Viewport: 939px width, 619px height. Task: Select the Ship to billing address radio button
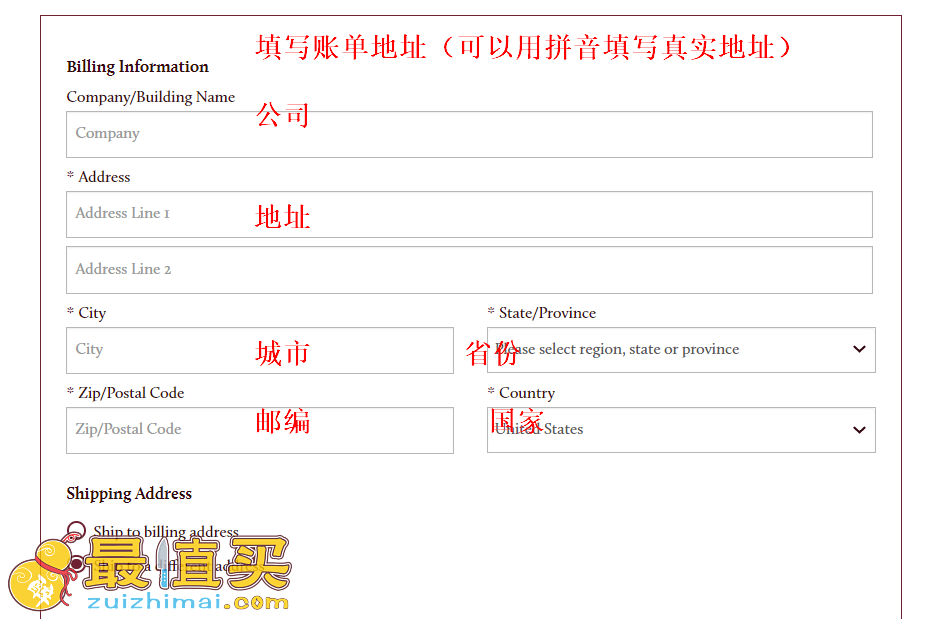pos(76,530)
